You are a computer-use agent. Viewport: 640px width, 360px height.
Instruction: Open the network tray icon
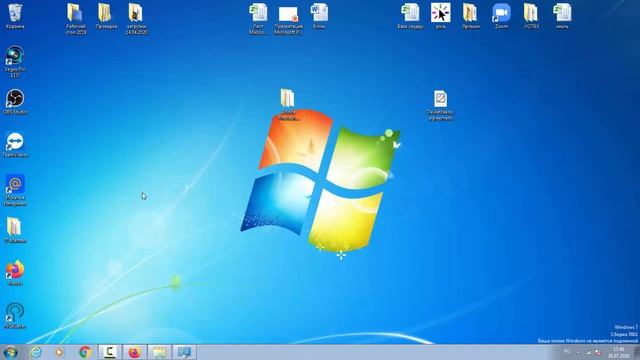588,352
